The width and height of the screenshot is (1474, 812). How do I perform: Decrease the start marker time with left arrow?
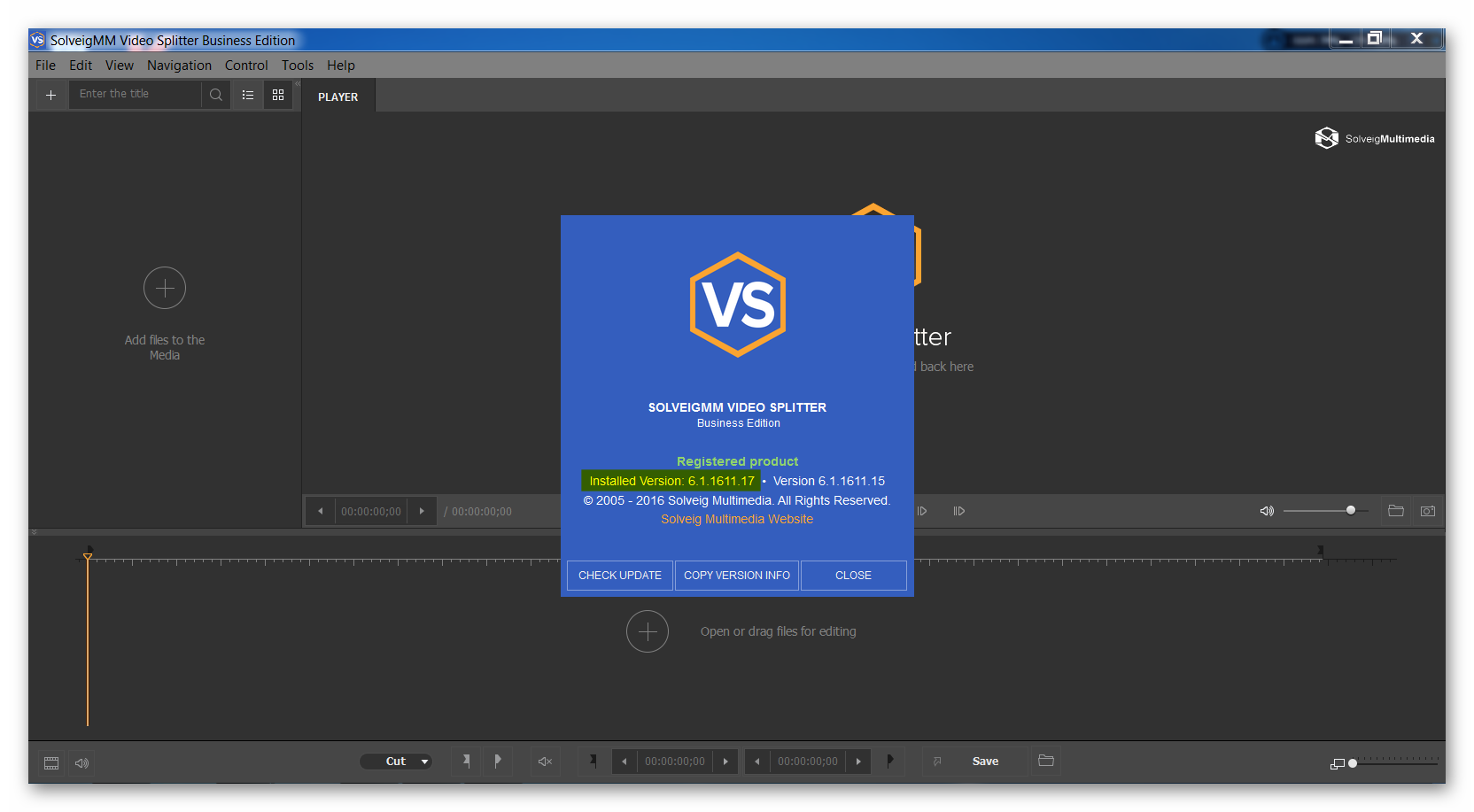click(625, 762)
